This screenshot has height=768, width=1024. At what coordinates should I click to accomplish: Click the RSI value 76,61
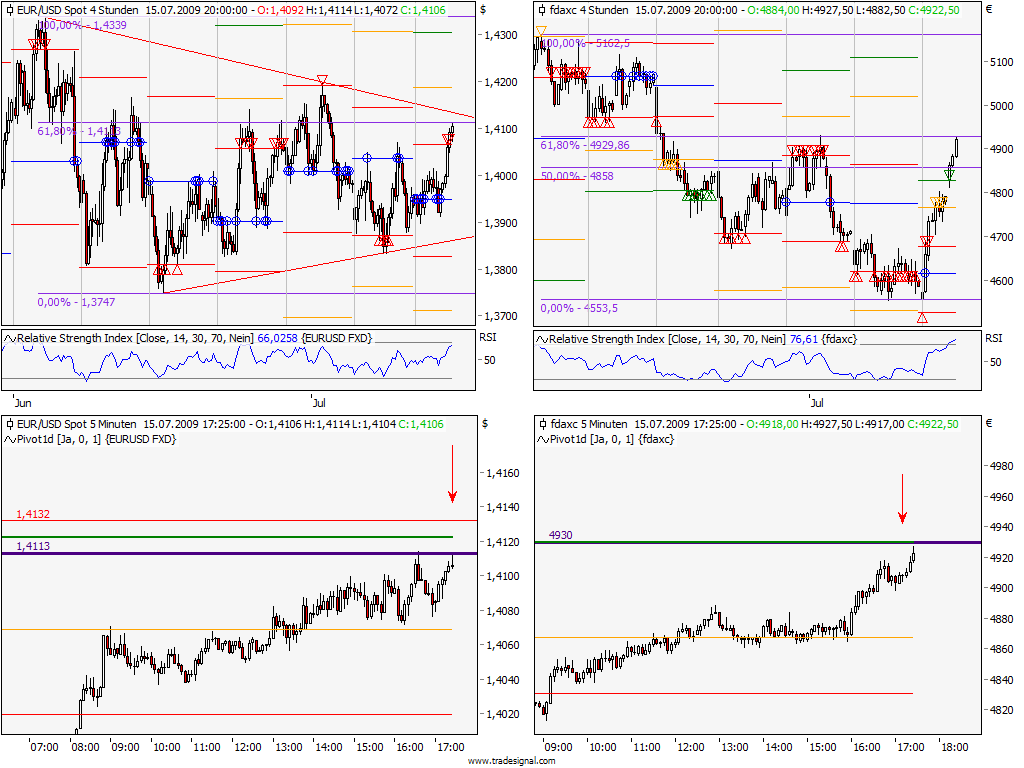coord(804,340)
